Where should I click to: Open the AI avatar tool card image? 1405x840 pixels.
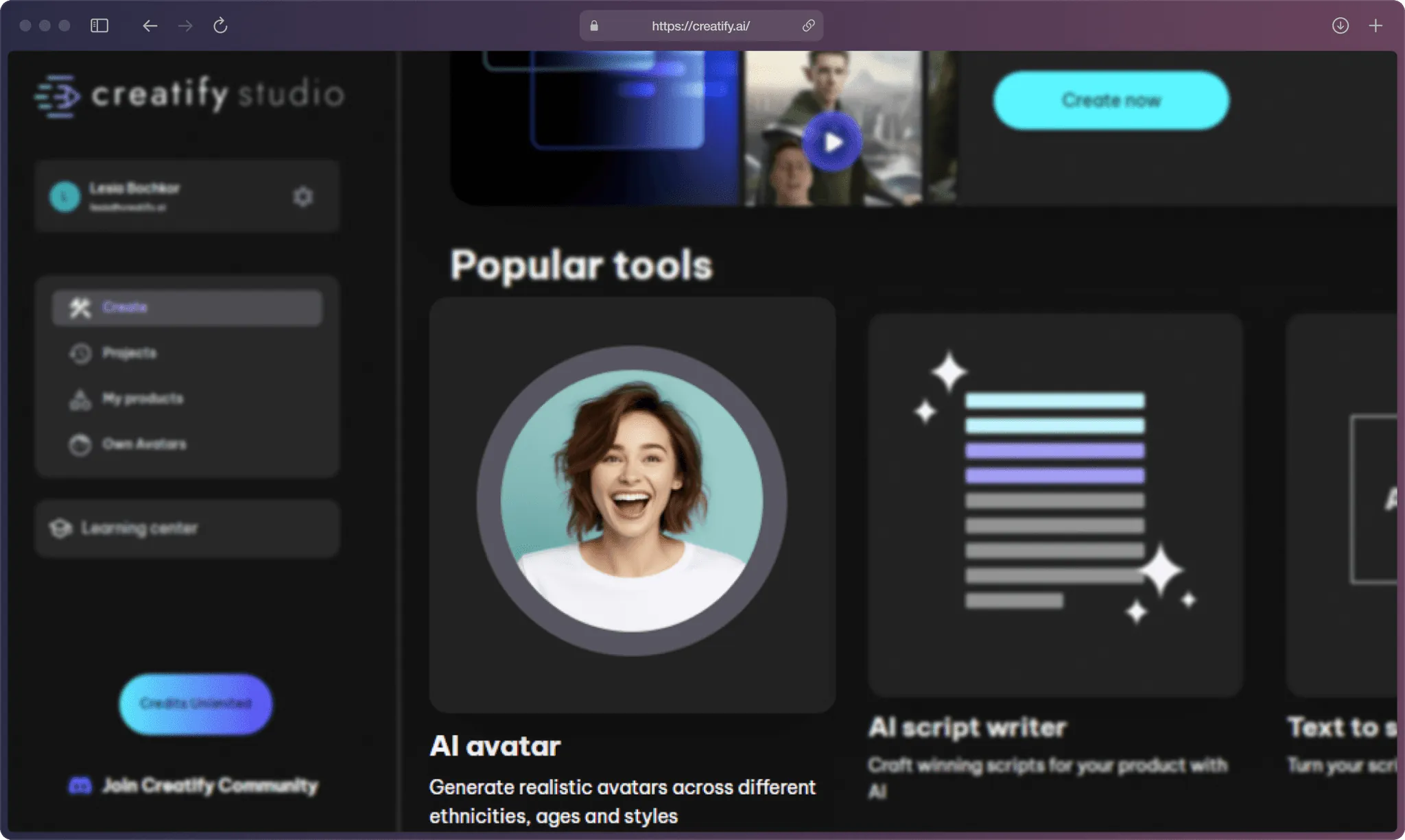[633, 505]
